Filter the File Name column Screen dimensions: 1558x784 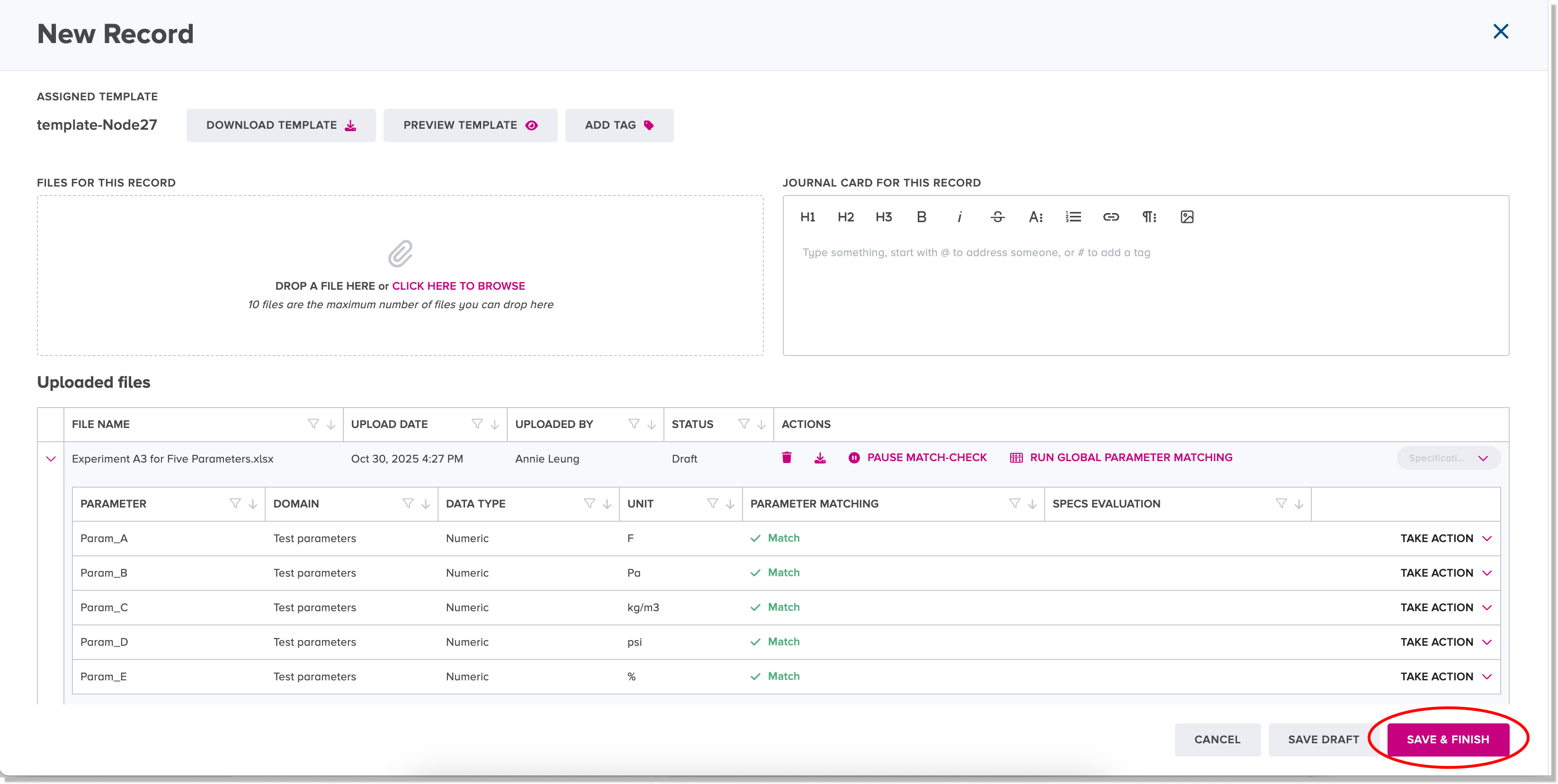point(313,424)
